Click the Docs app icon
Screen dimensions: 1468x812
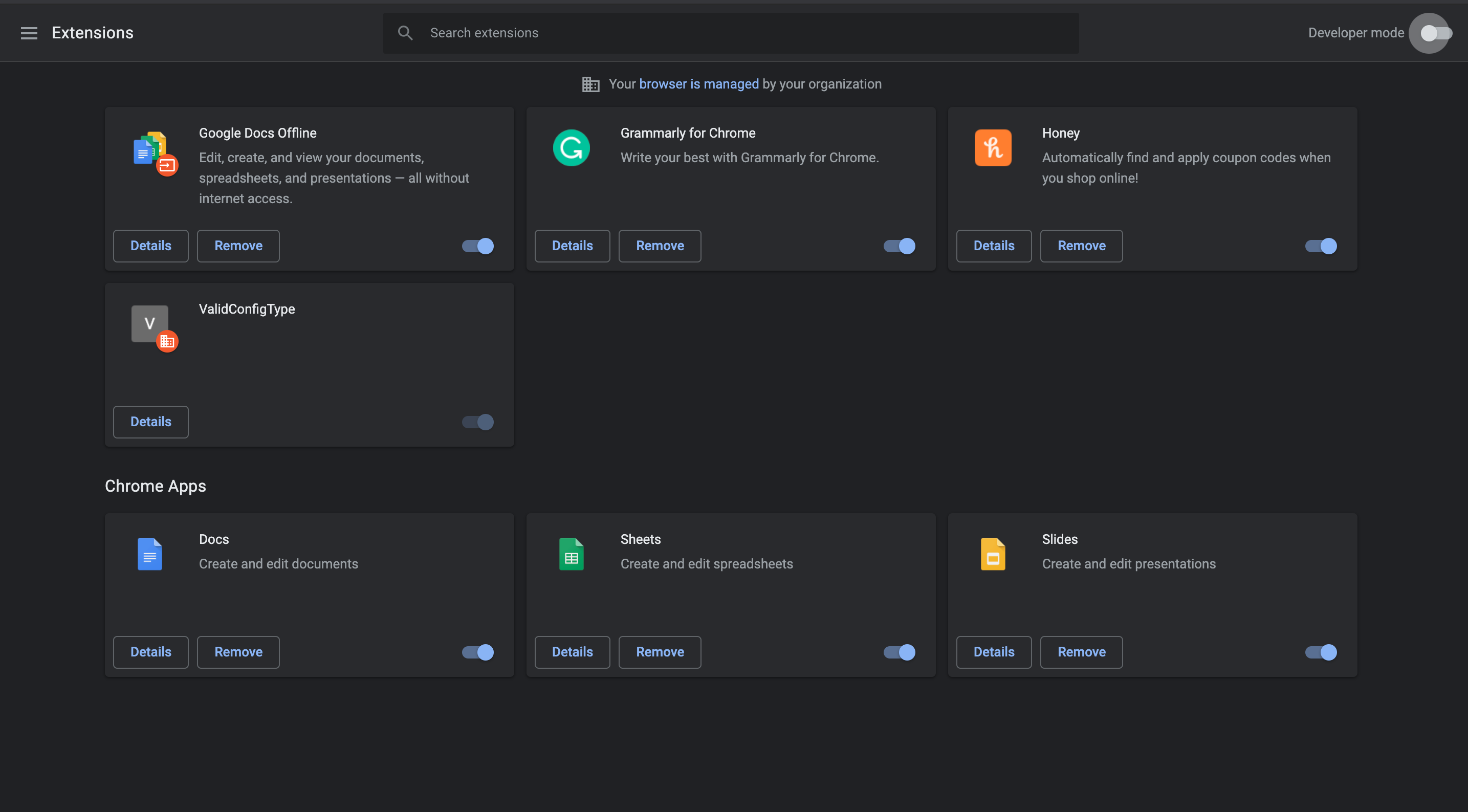150,554
